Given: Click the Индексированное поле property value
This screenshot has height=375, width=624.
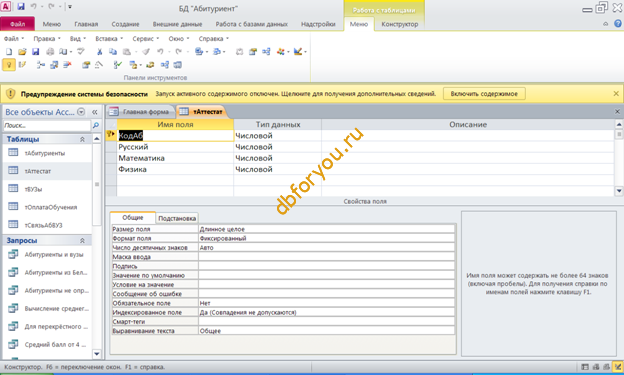Looking at the screenshot, I should coord(326,312).
